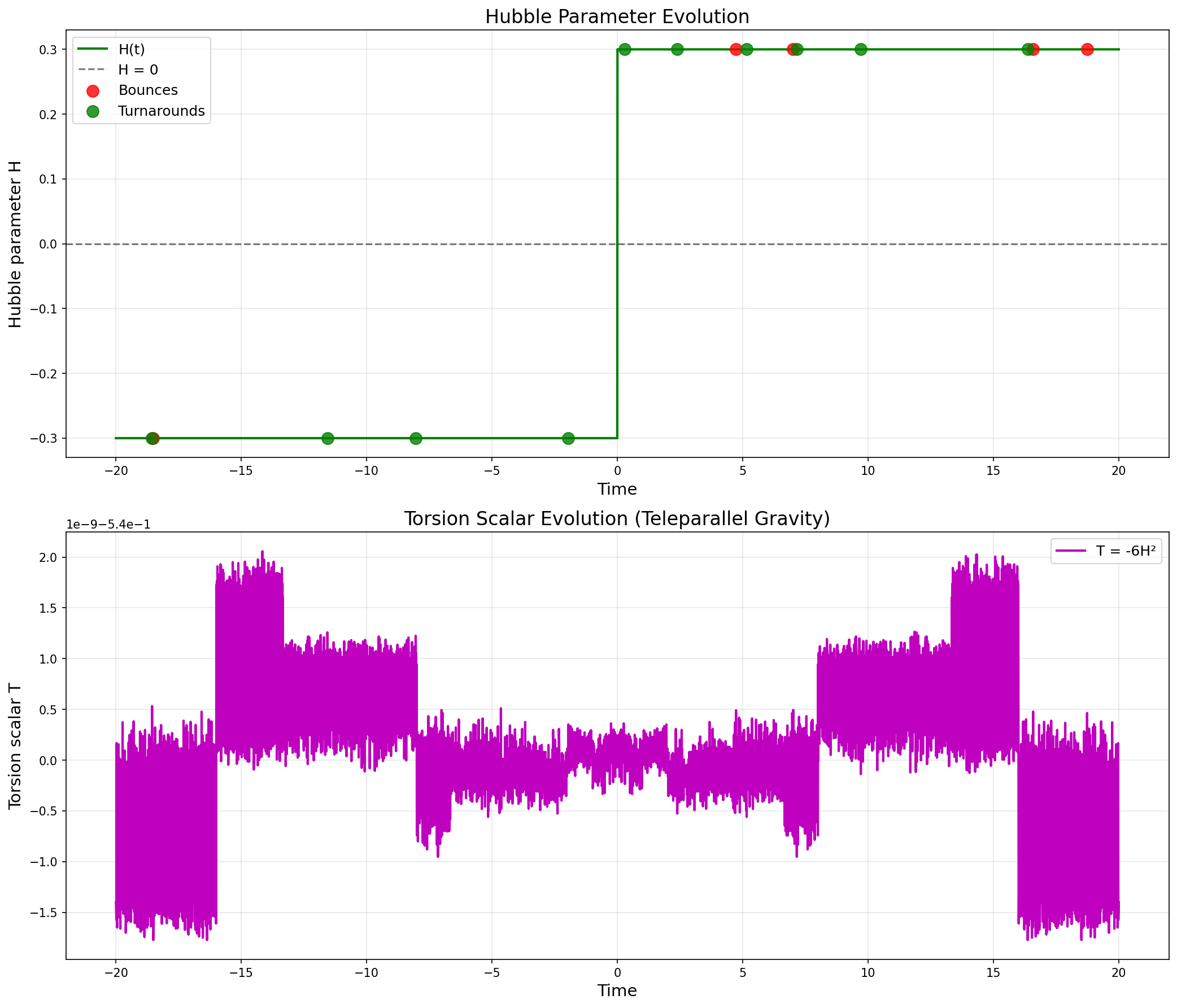Click the Torsion scalar T axis label
Viewport: 1177px width, 1008px height.
[x=15, y=746]
